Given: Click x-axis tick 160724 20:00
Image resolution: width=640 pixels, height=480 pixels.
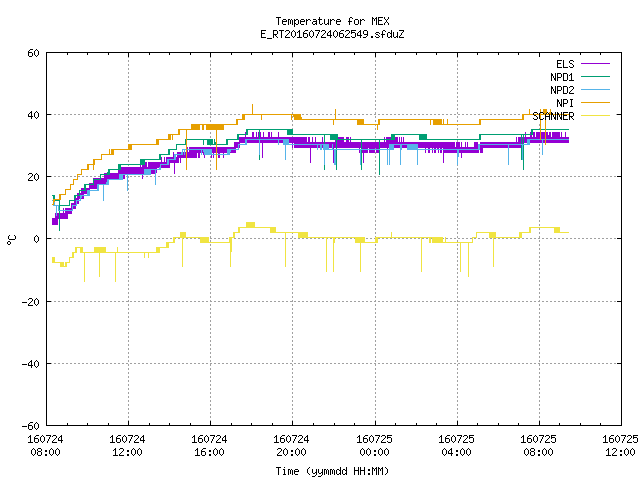Looking at the screenshot, I should point(291,446).
